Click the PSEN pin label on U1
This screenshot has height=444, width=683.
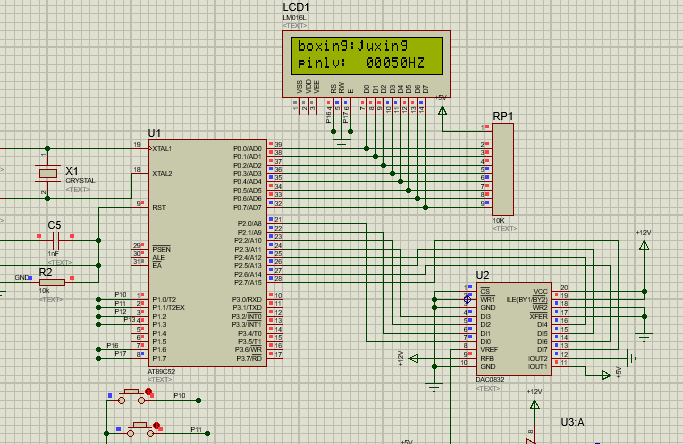[x=161, y=249]
